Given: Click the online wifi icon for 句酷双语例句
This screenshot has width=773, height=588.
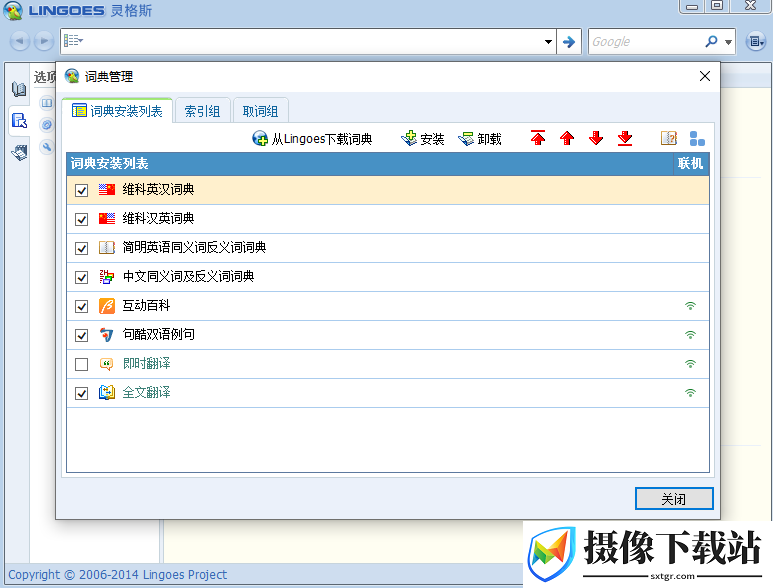Looking at the screenshot, I should tap(691, 335).
